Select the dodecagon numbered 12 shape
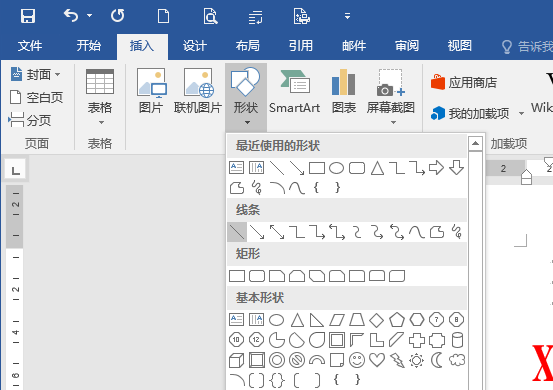This screenshot has width=553, height=390. coord(256,340)
